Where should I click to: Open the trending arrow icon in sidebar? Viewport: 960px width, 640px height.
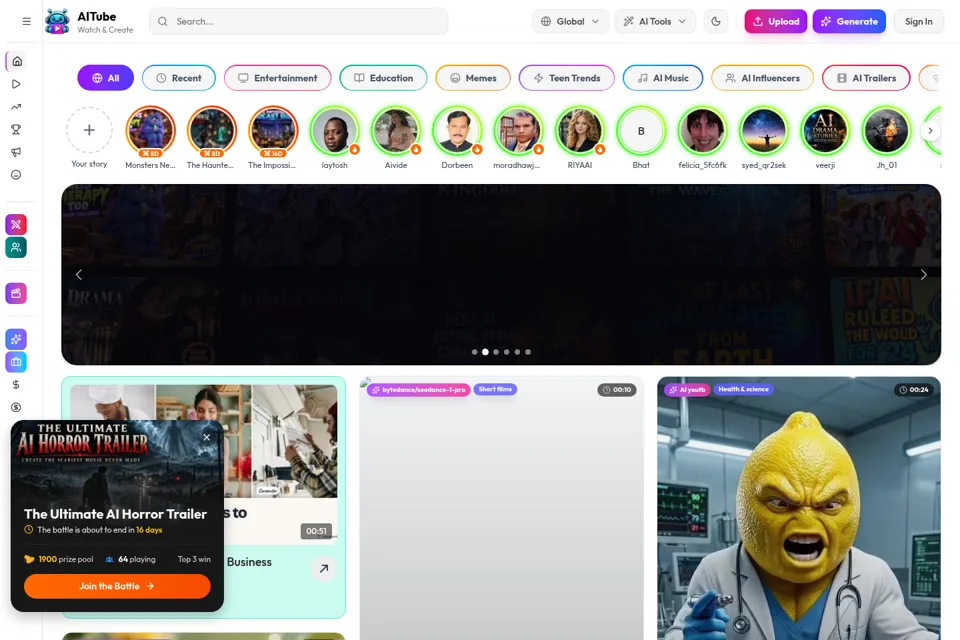(17, 107)
